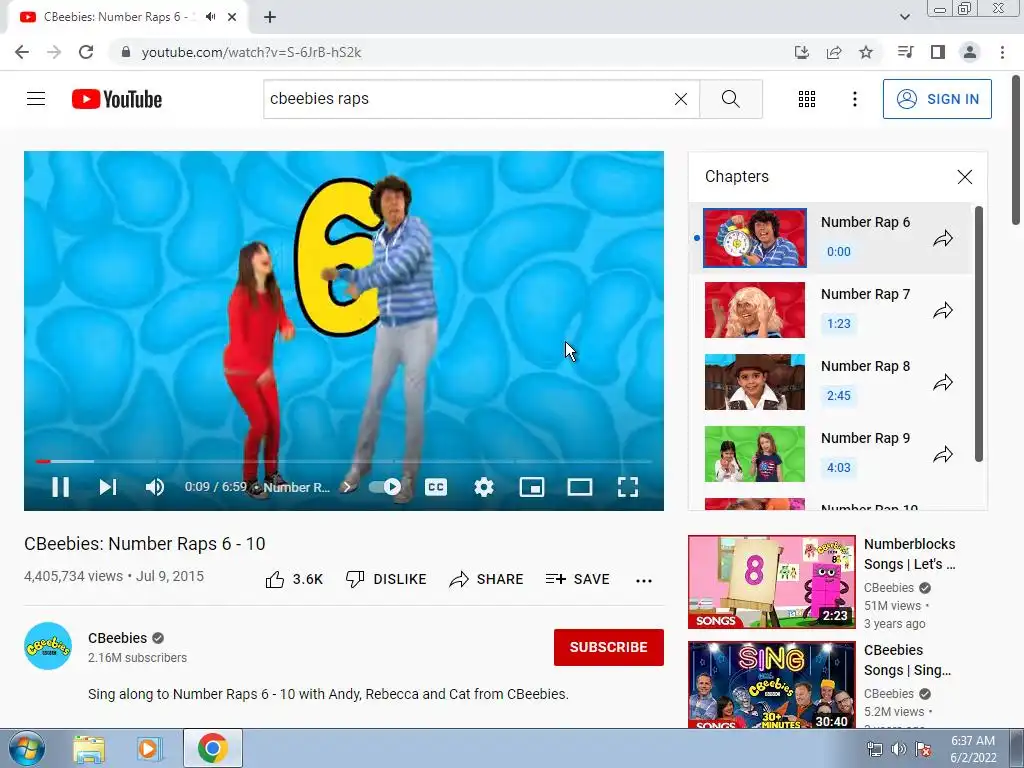Share the Number Rap 8 chapter
This screenshot has width=1024, height=768.
coord(943,382)
